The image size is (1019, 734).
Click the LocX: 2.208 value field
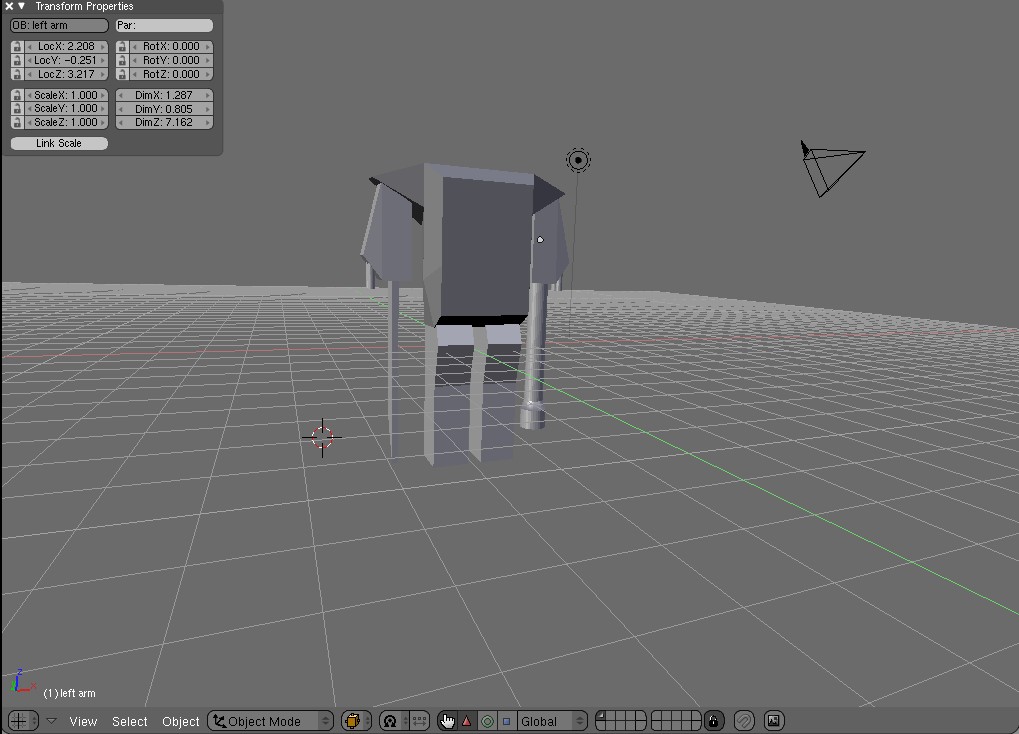click(x=66, y=46)
